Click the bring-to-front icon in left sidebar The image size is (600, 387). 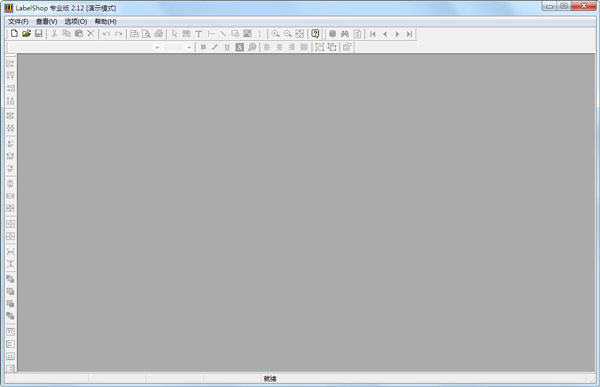tap(11, 279)
